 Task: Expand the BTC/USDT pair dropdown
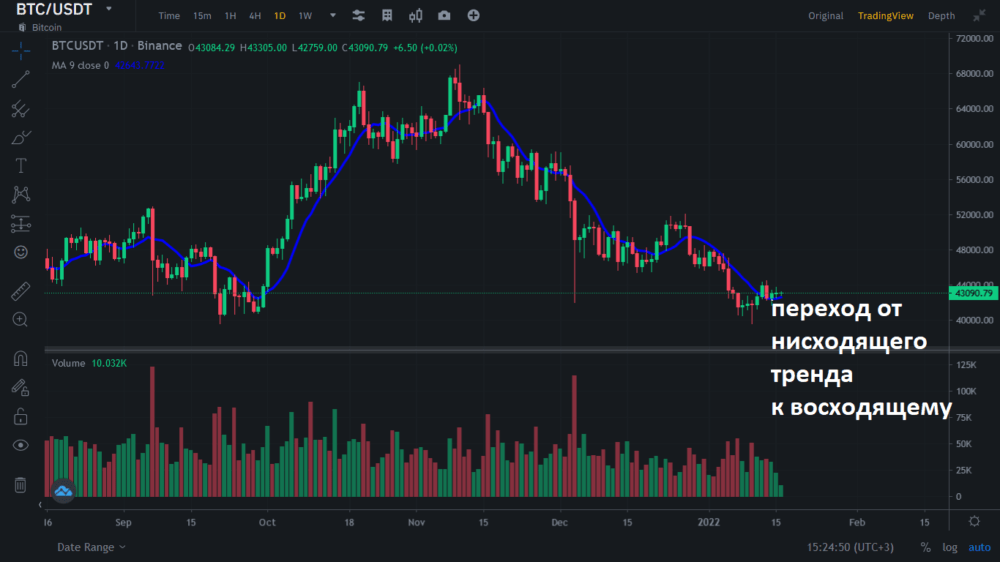click(108, 9)
